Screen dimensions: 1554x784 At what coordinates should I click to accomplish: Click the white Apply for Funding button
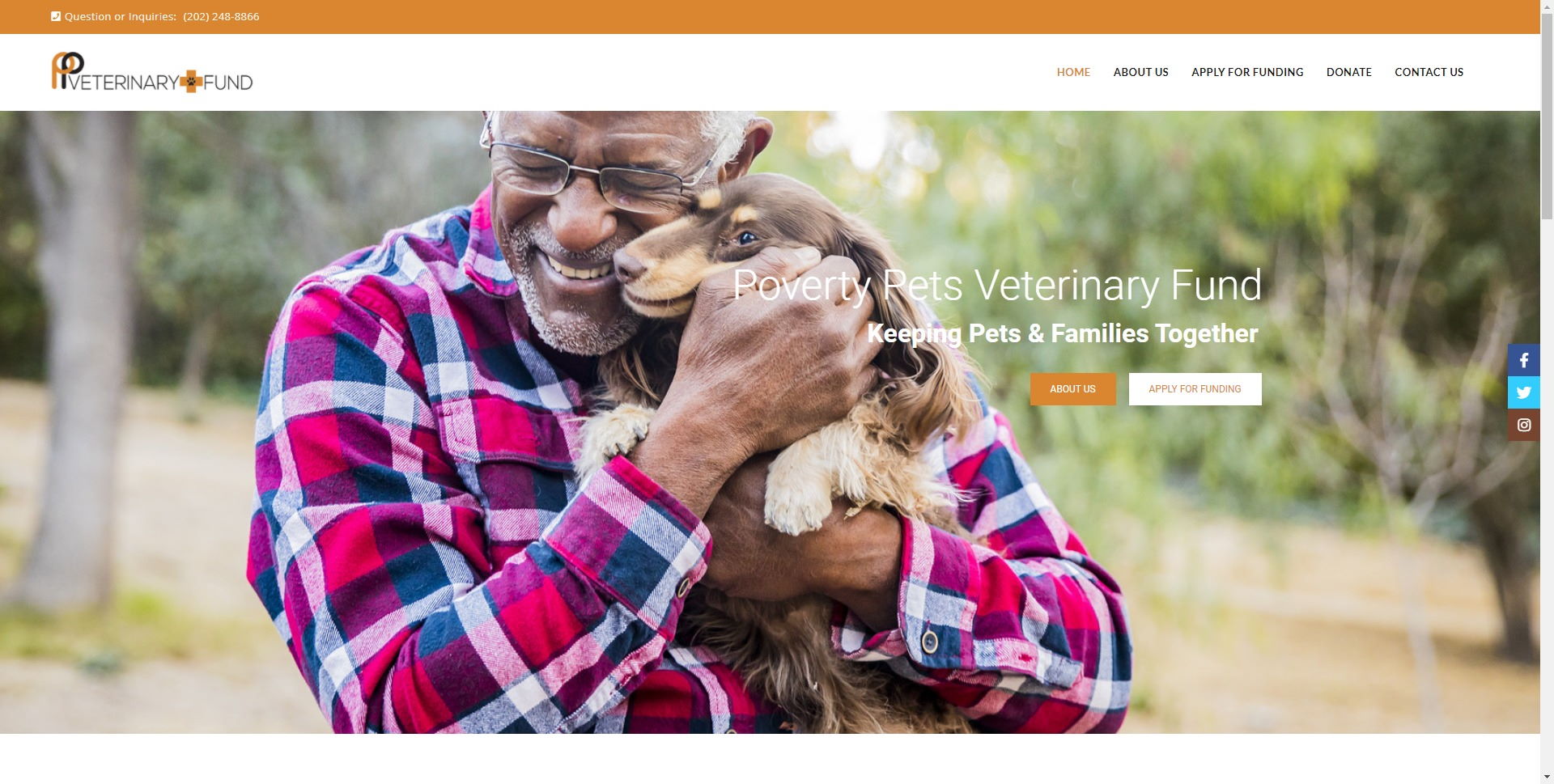click(x=1195, y=389)
